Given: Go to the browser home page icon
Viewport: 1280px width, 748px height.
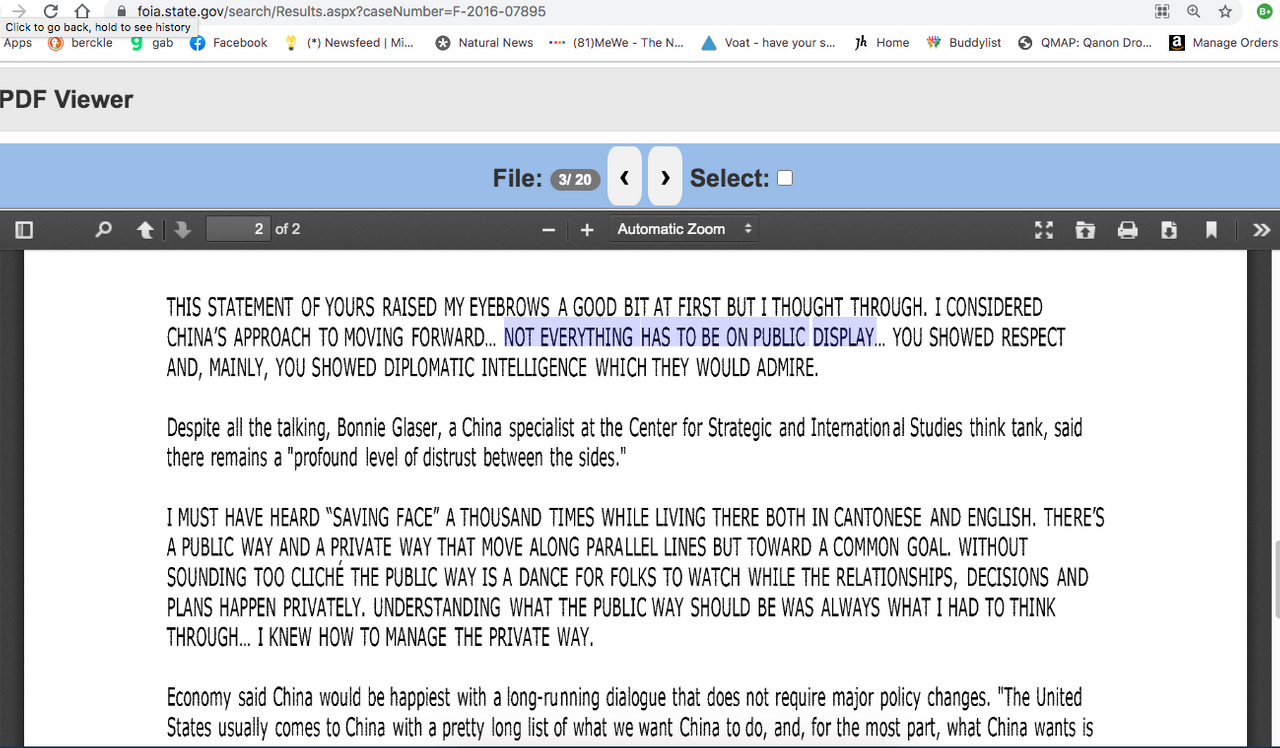Looking at the screenshot, I should click(x=83, y=11).
